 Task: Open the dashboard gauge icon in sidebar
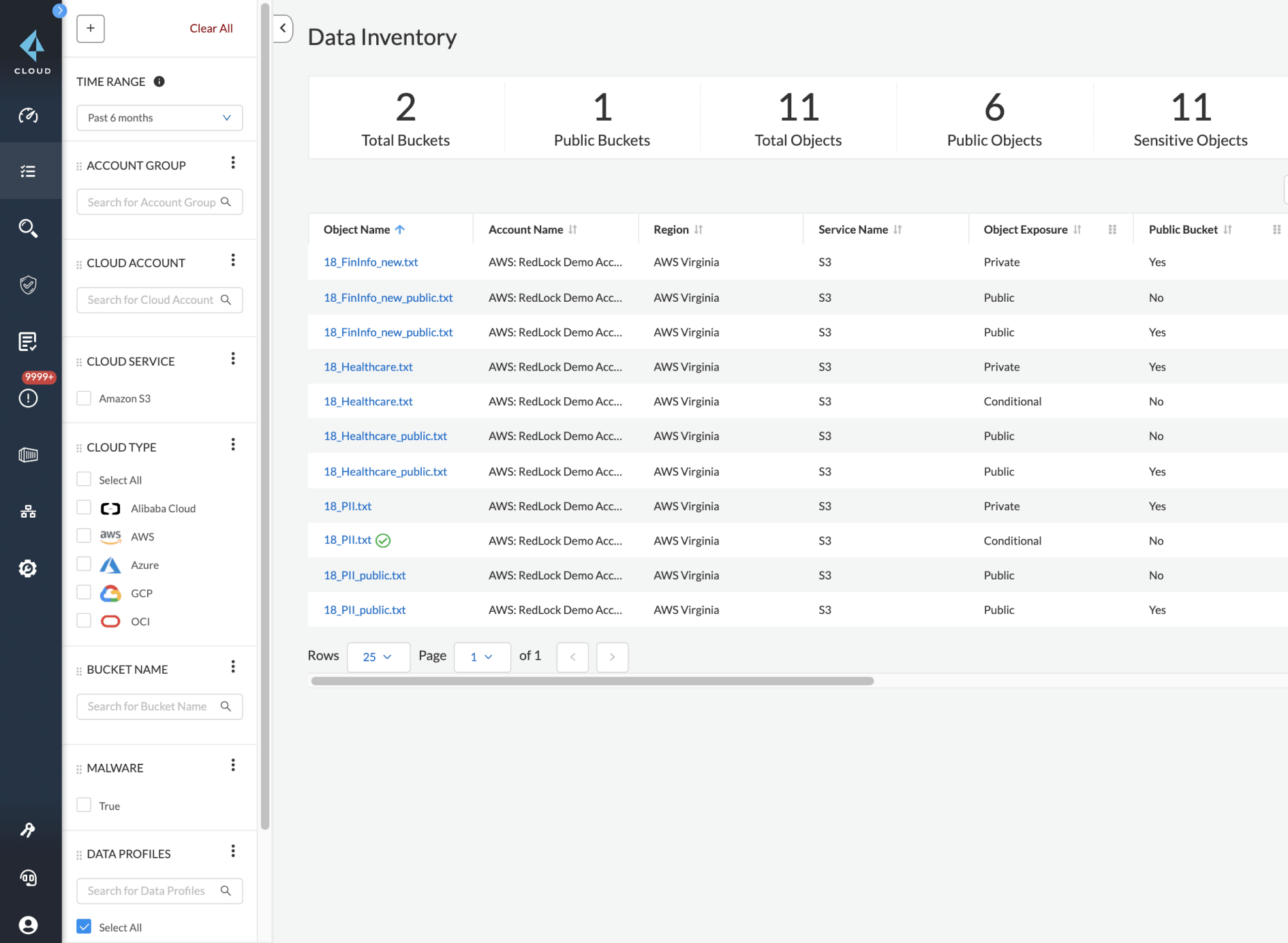pos(28,115)
